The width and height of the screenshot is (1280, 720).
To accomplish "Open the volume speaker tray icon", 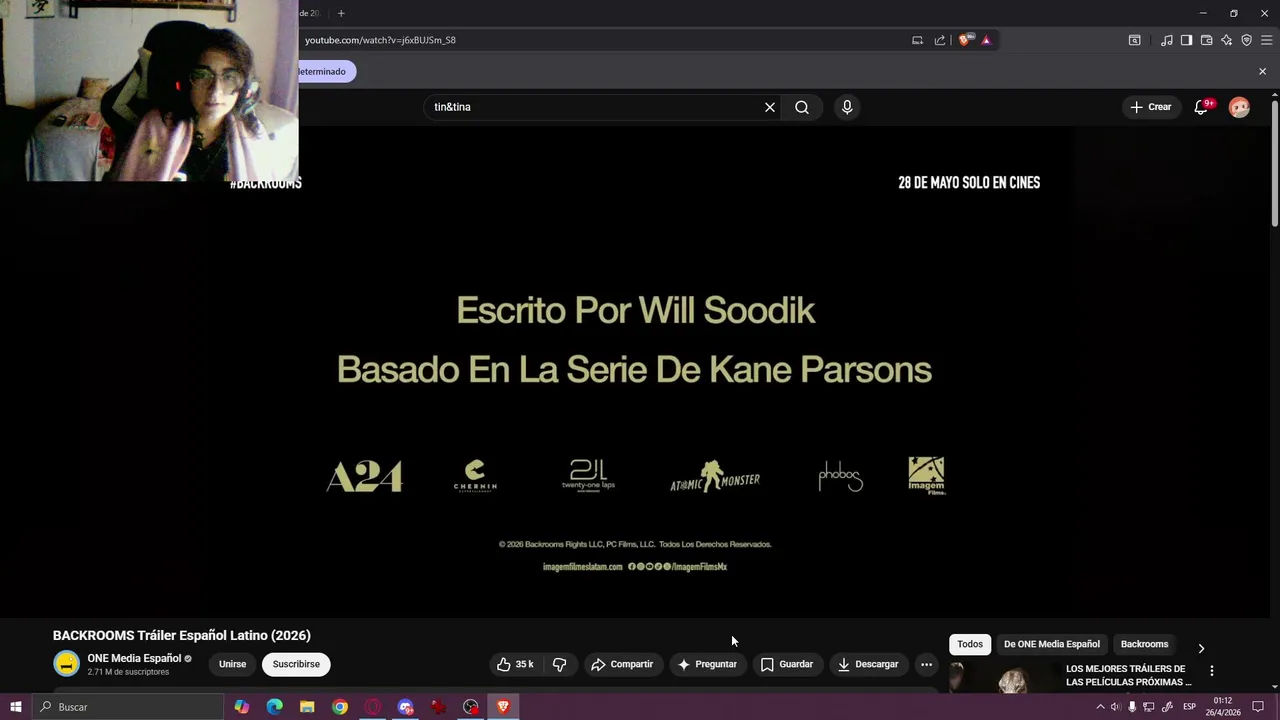I will click(x=1116, y=707).
